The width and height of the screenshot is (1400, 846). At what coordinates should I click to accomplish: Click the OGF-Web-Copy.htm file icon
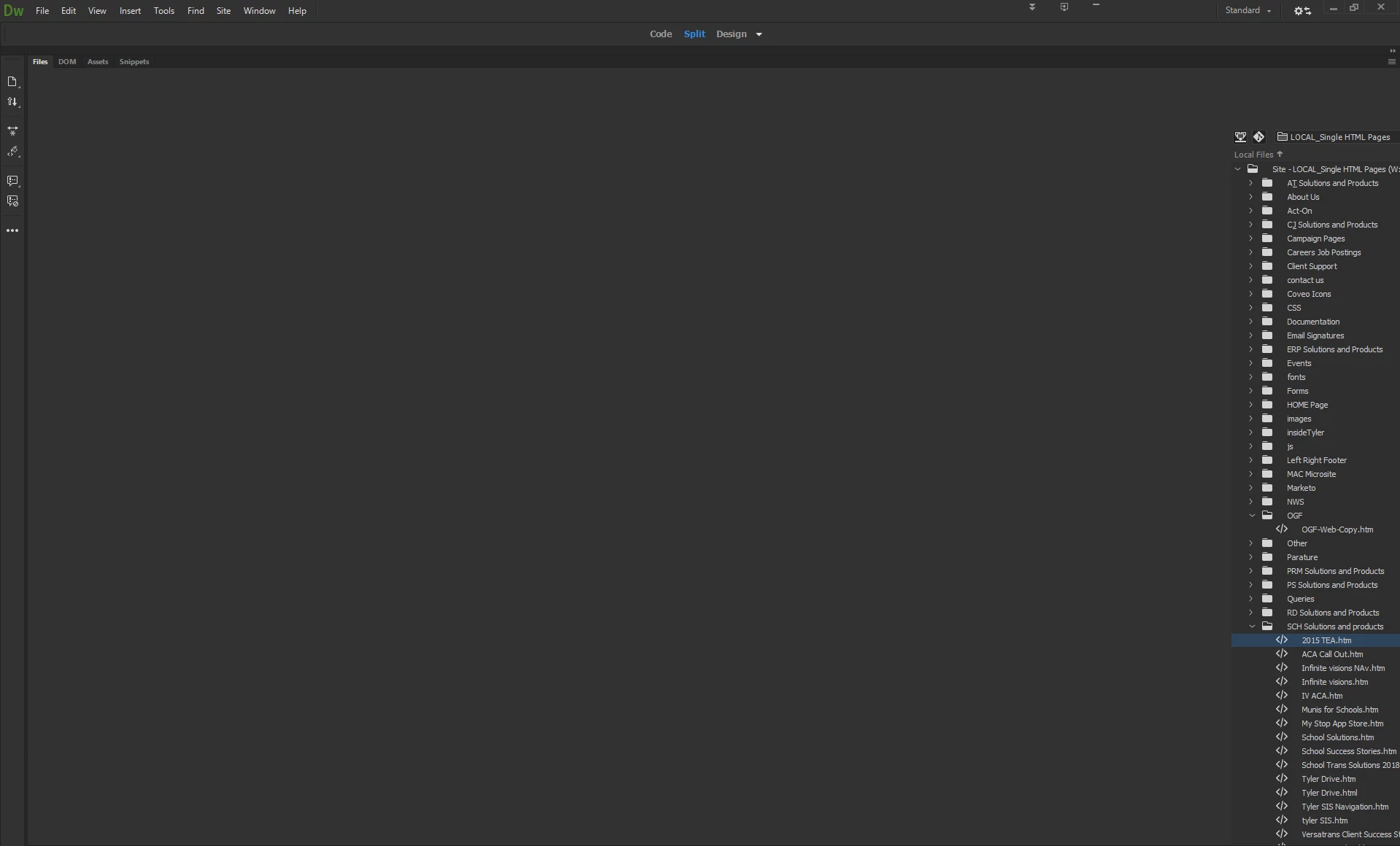tap(1282, 529)
